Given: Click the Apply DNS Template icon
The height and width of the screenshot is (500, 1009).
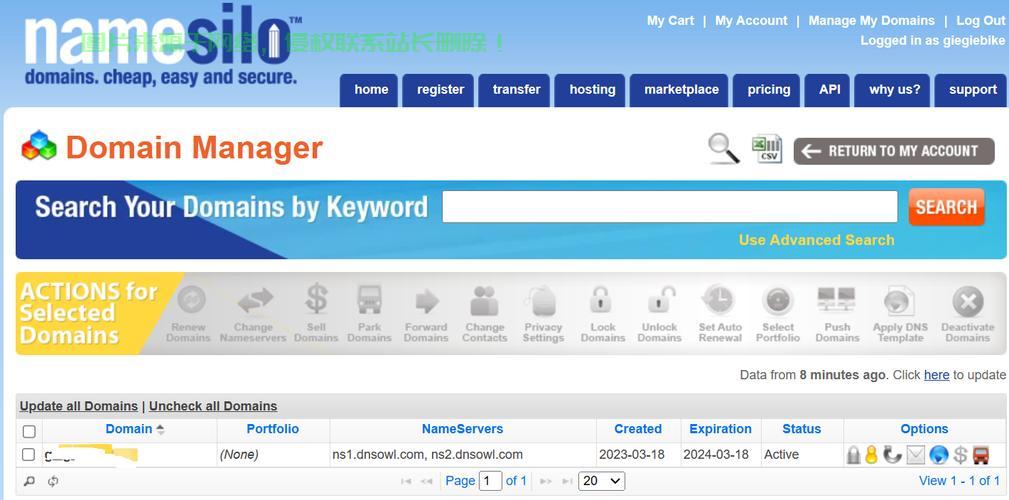Looking at the screenshot, I should tap(899, 301).
